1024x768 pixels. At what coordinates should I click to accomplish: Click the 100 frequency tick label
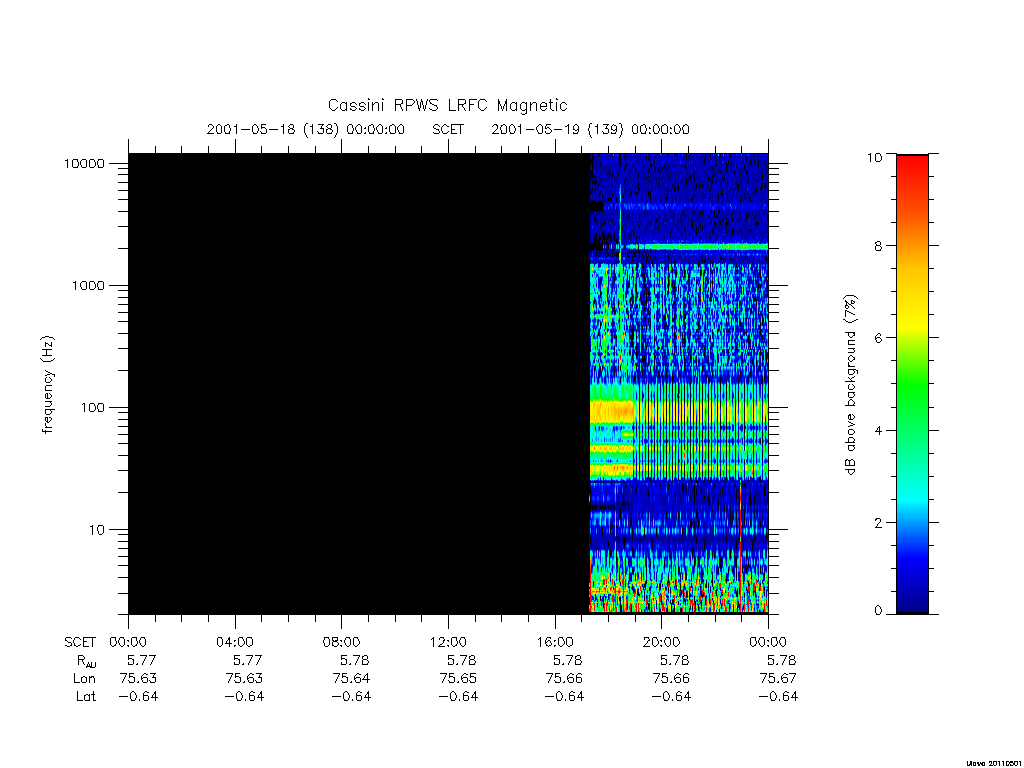(92, 408)
